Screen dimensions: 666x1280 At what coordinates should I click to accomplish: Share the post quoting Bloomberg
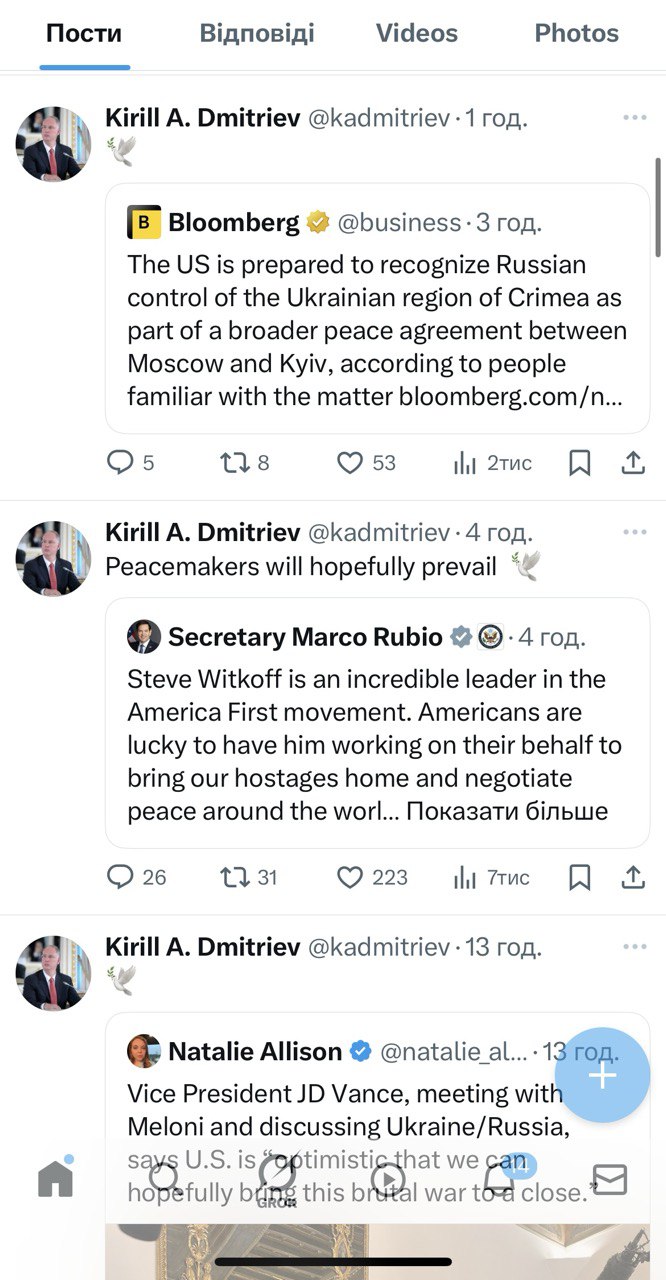(632, 463)
